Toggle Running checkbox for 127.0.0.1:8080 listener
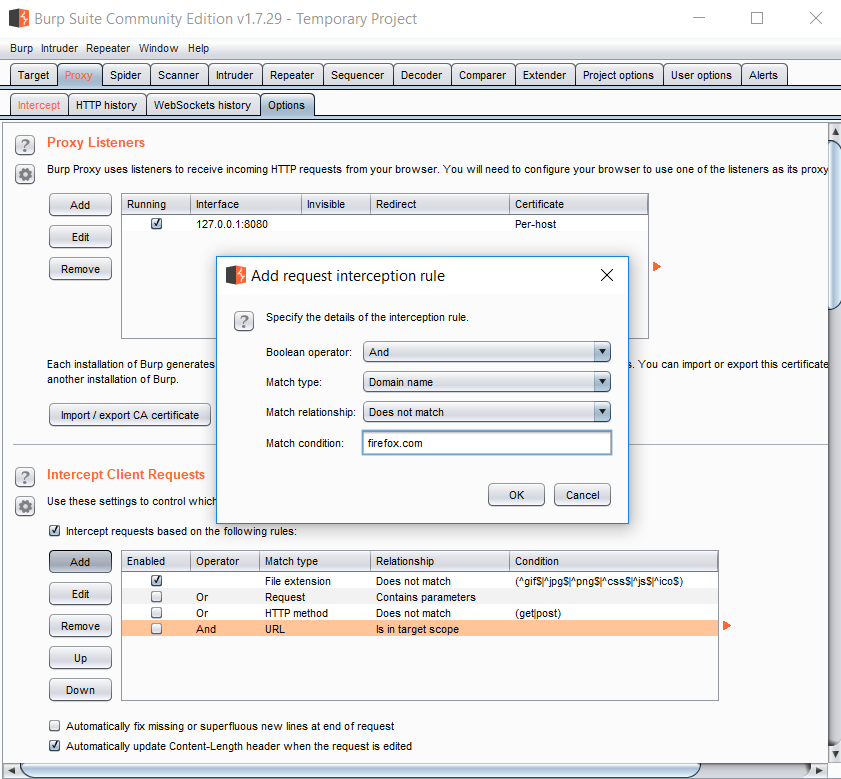 pos(156,224)
